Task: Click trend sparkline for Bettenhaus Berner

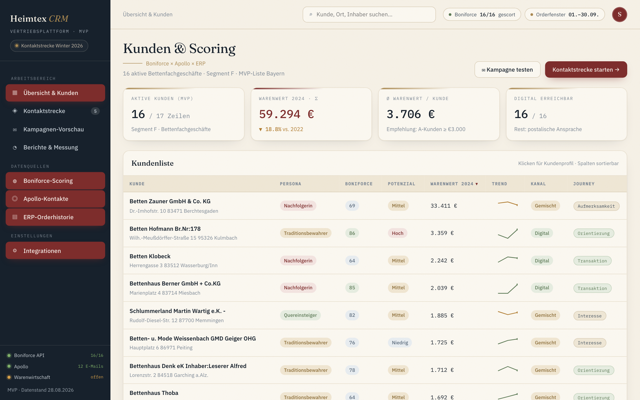Action: [x=508, y=289]
